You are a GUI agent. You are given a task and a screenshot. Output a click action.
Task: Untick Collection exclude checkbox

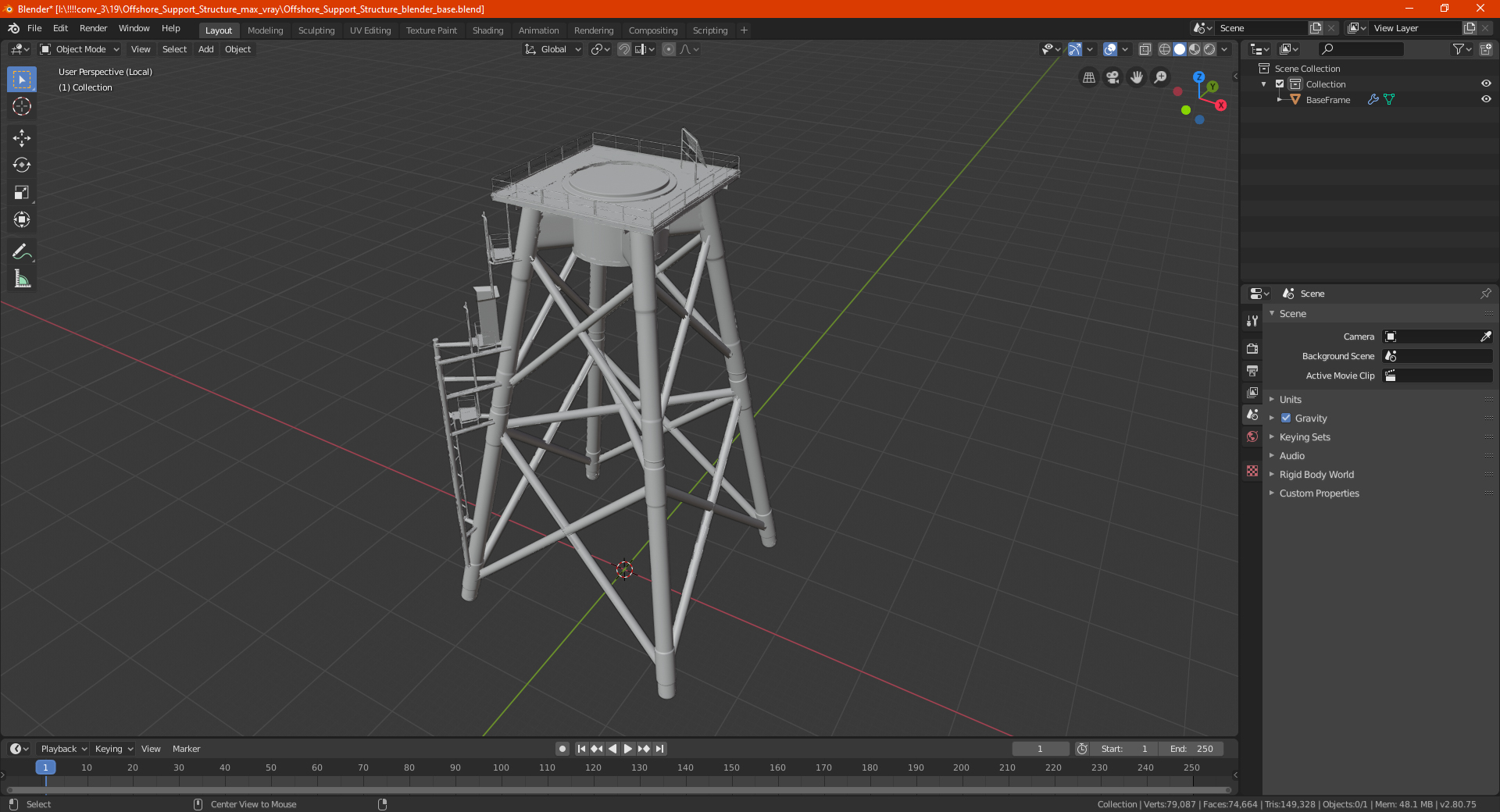[1280, 84]
